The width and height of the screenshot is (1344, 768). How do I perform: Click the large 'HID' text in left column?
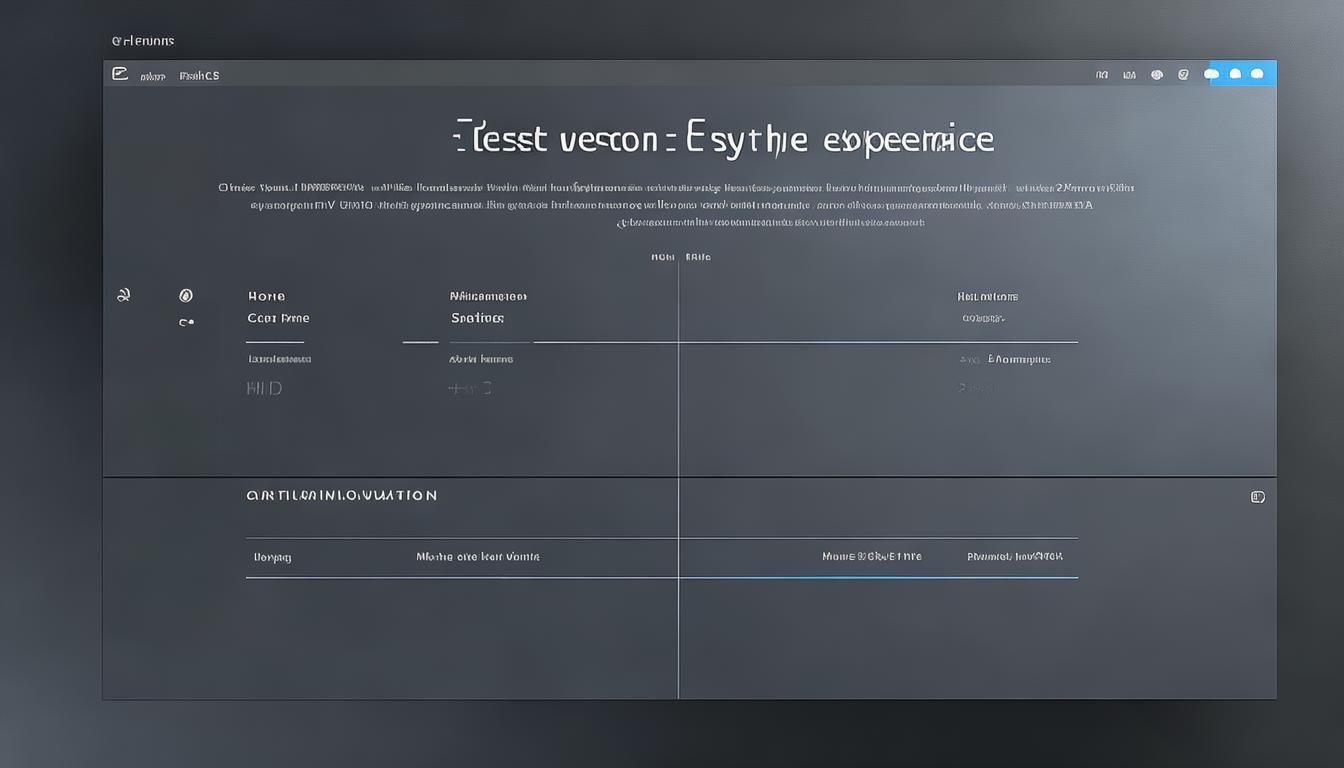point(264,388)
